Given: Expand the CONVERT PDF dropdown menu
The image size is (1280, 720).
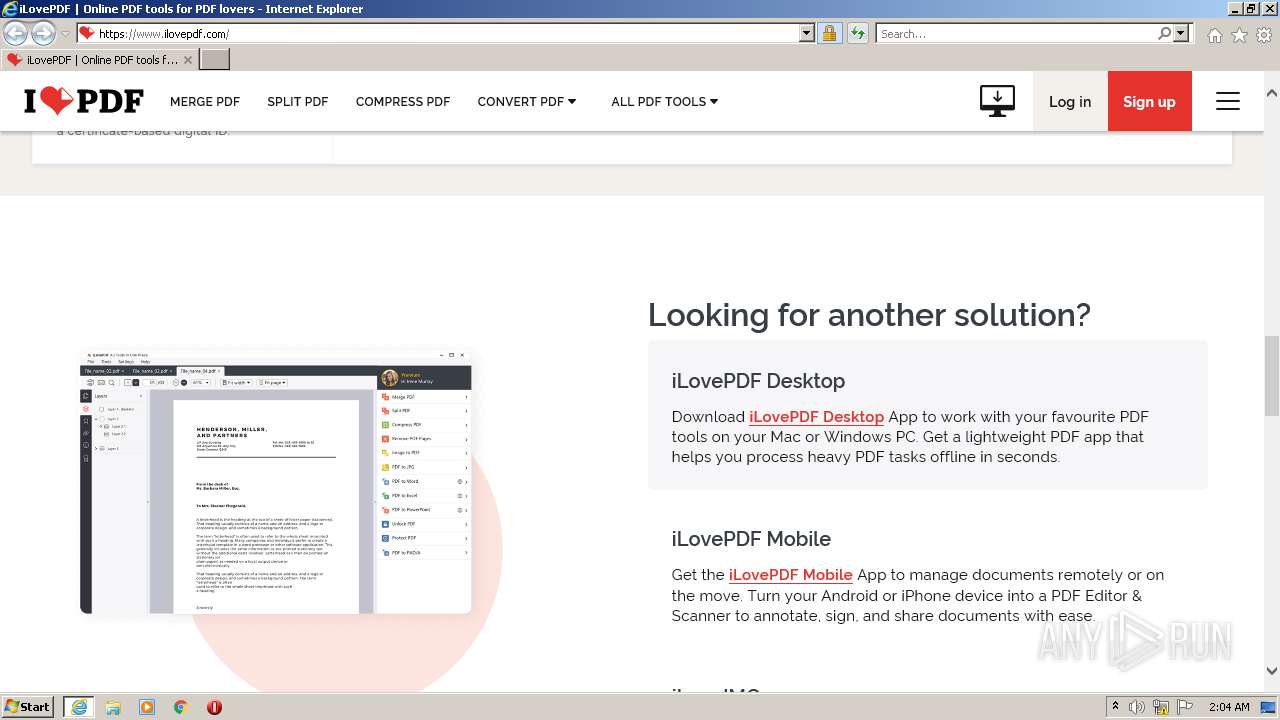Looking at the screenshot, I should point(527,102).
